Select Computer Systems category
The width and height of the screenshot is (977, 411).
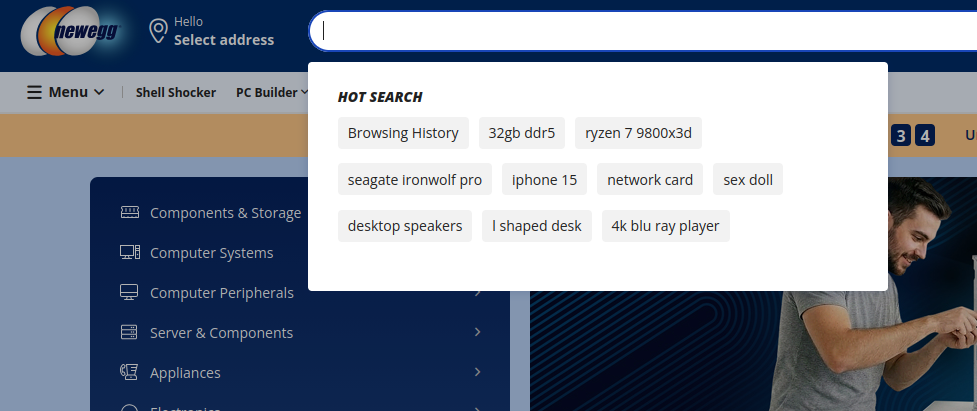pos(212,253)
